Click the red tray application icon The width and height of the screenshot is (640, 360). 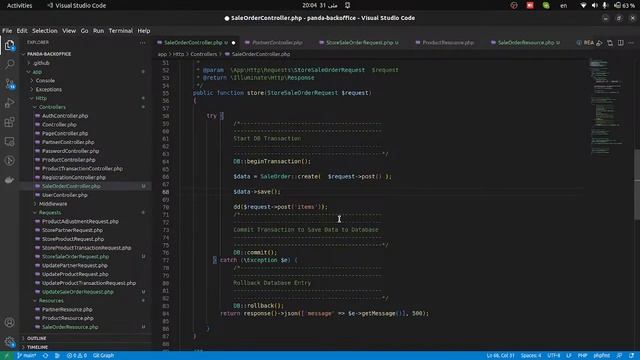pos(530,5)
